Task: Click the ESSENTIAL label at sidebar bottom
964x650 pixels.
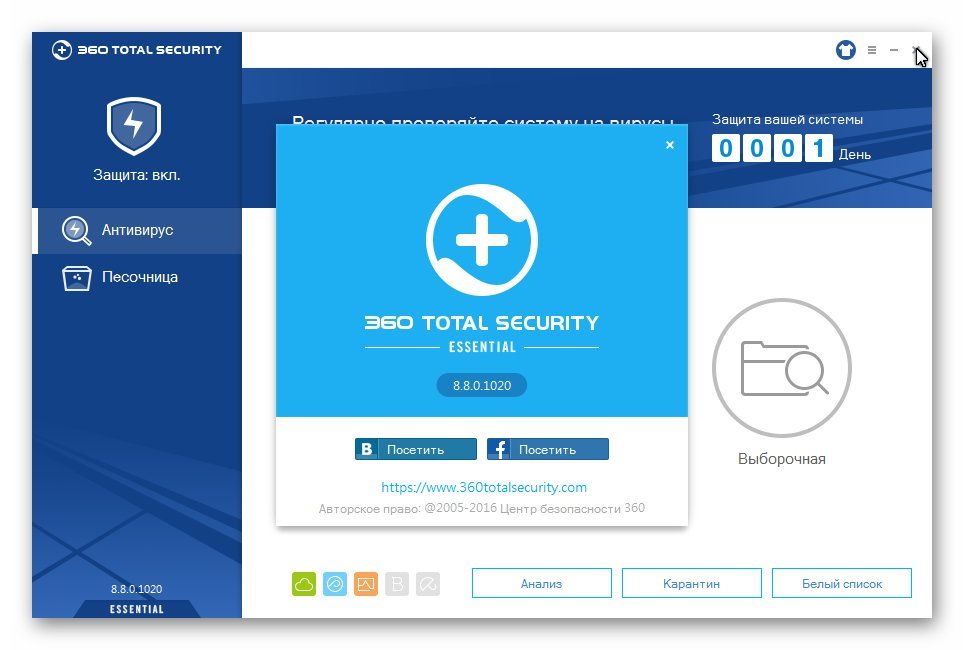Action: [x=136, y=609]
